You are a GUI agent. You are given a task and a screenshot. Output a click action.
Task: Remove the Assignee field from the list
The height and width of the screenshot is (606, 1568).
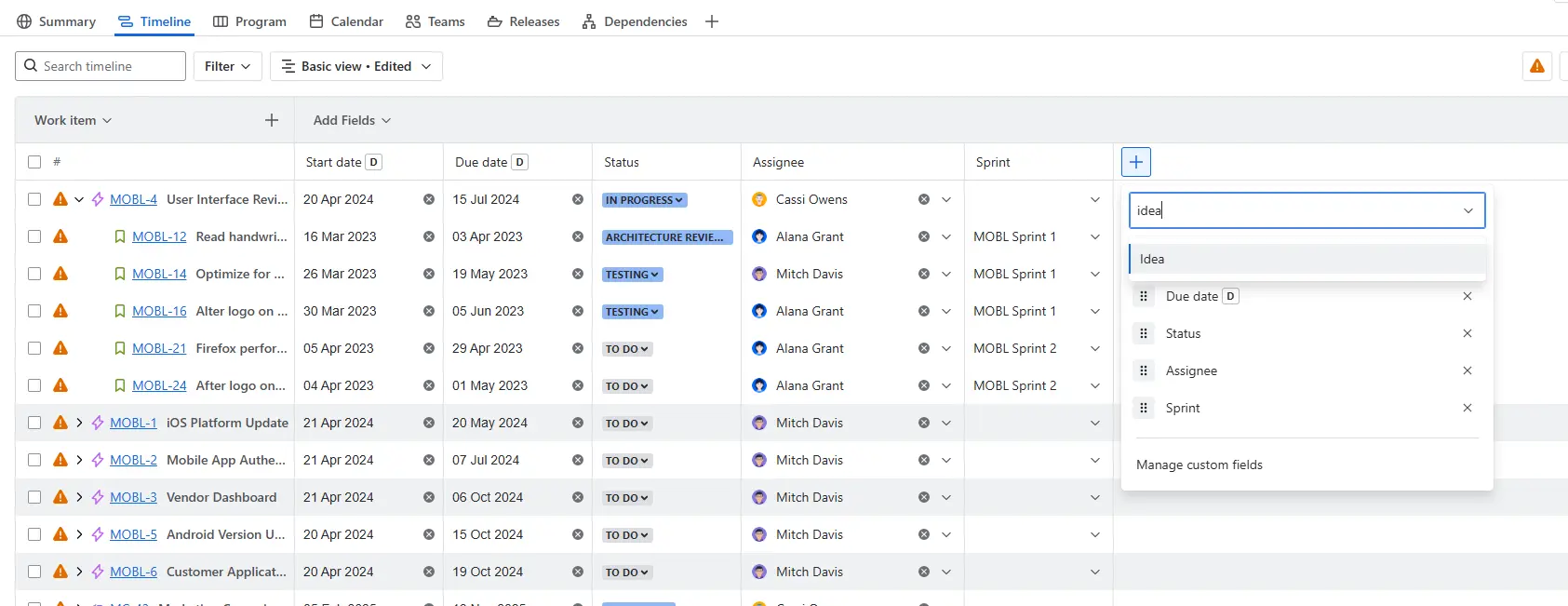[x=1467, y=370]
